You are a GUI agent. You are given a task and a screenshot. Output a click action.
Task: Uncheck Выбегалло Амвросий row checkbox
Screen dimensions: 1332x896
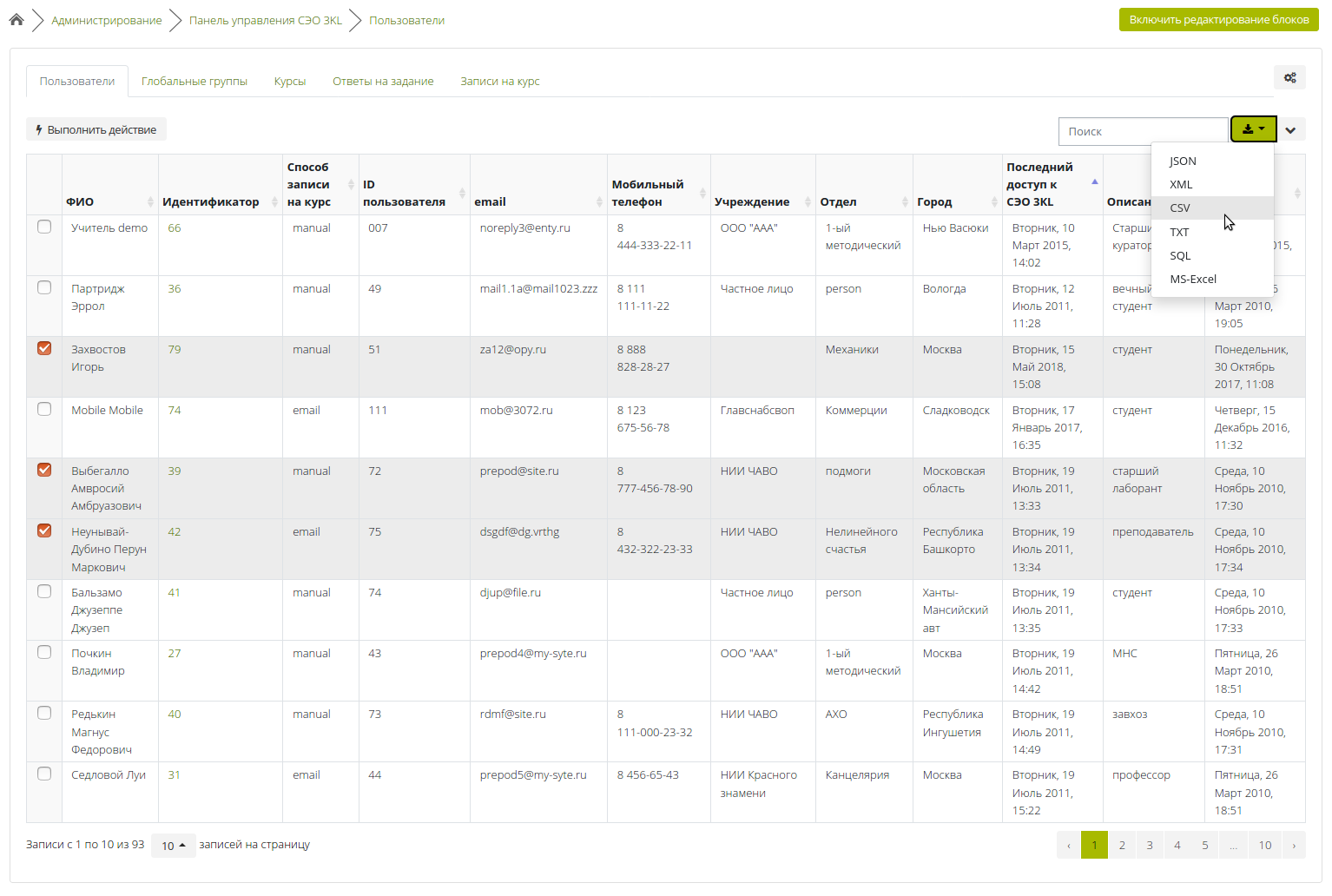(x=44, y=470)
